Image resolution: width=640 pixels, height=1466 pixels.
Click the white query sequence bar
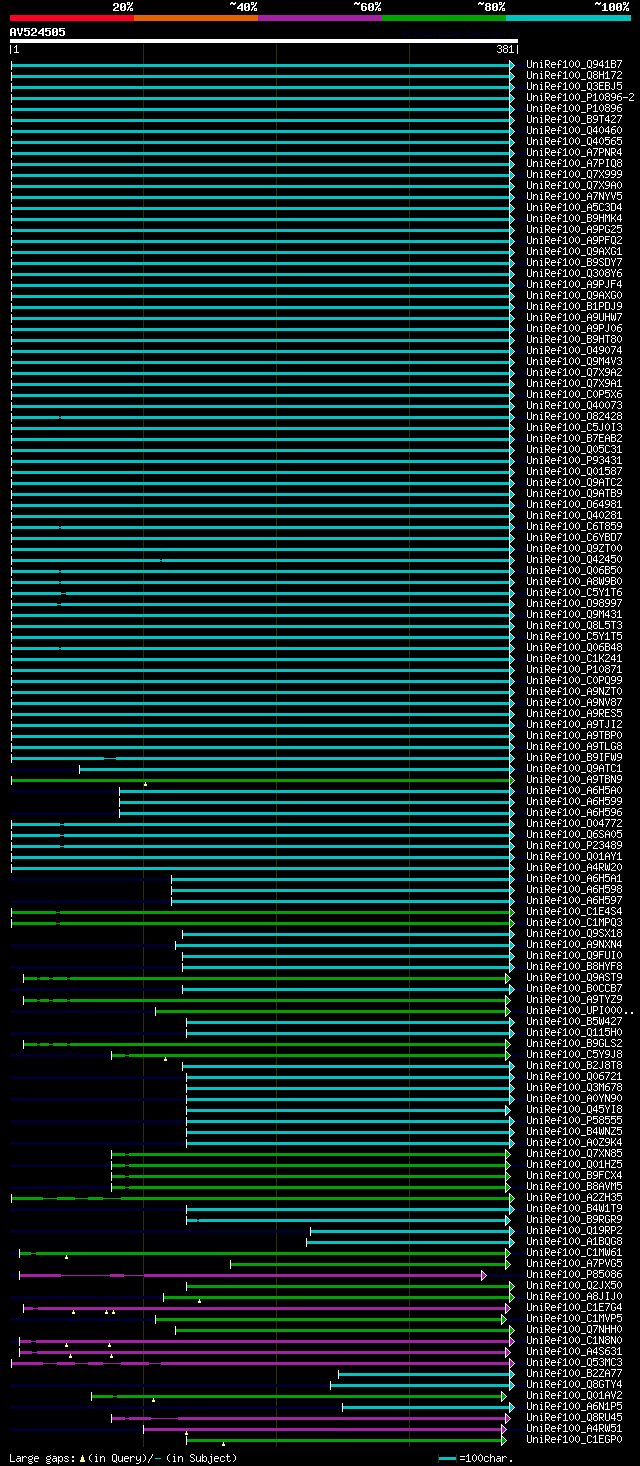pos(264,41)
